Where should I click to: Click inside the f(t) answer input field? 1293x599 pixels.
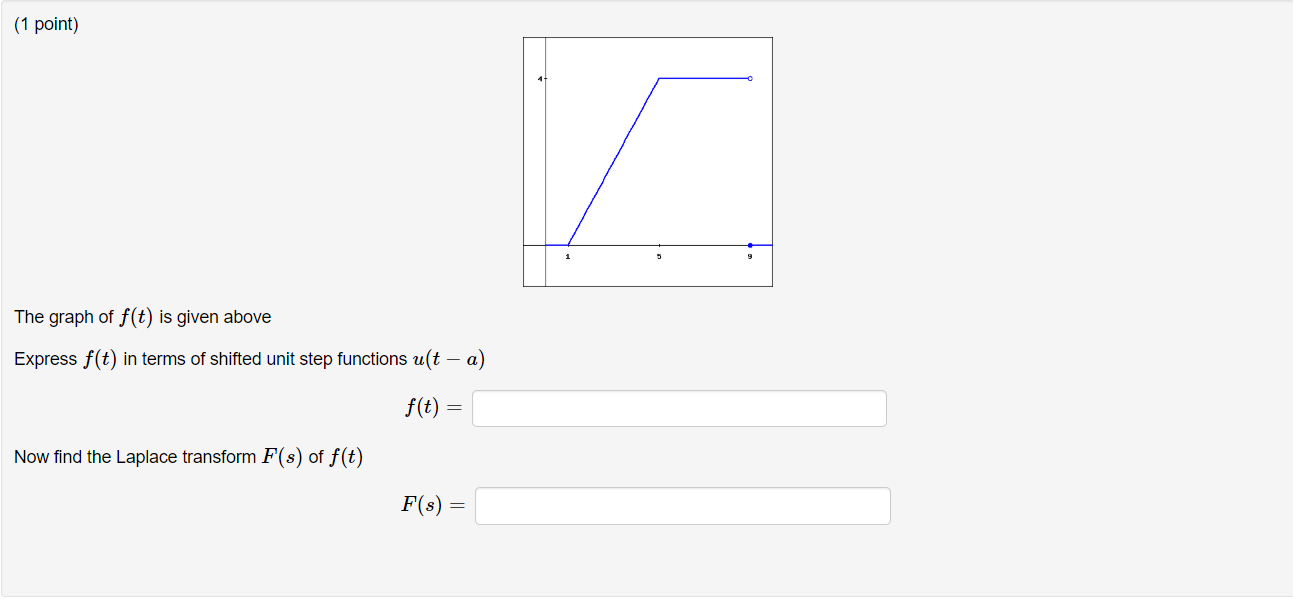(678, 408)
